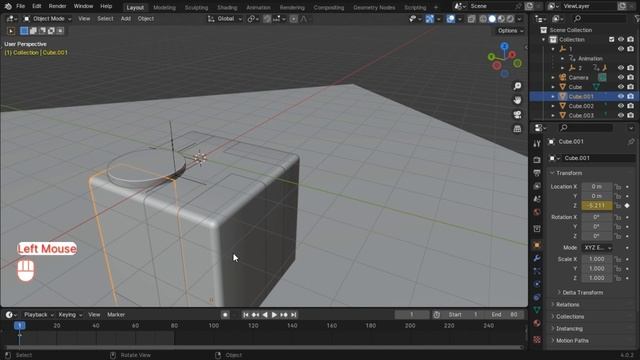The height and width of the screenshot is (360, 640).
Task: Toggle X-ray mode
Action: (471, 19)
